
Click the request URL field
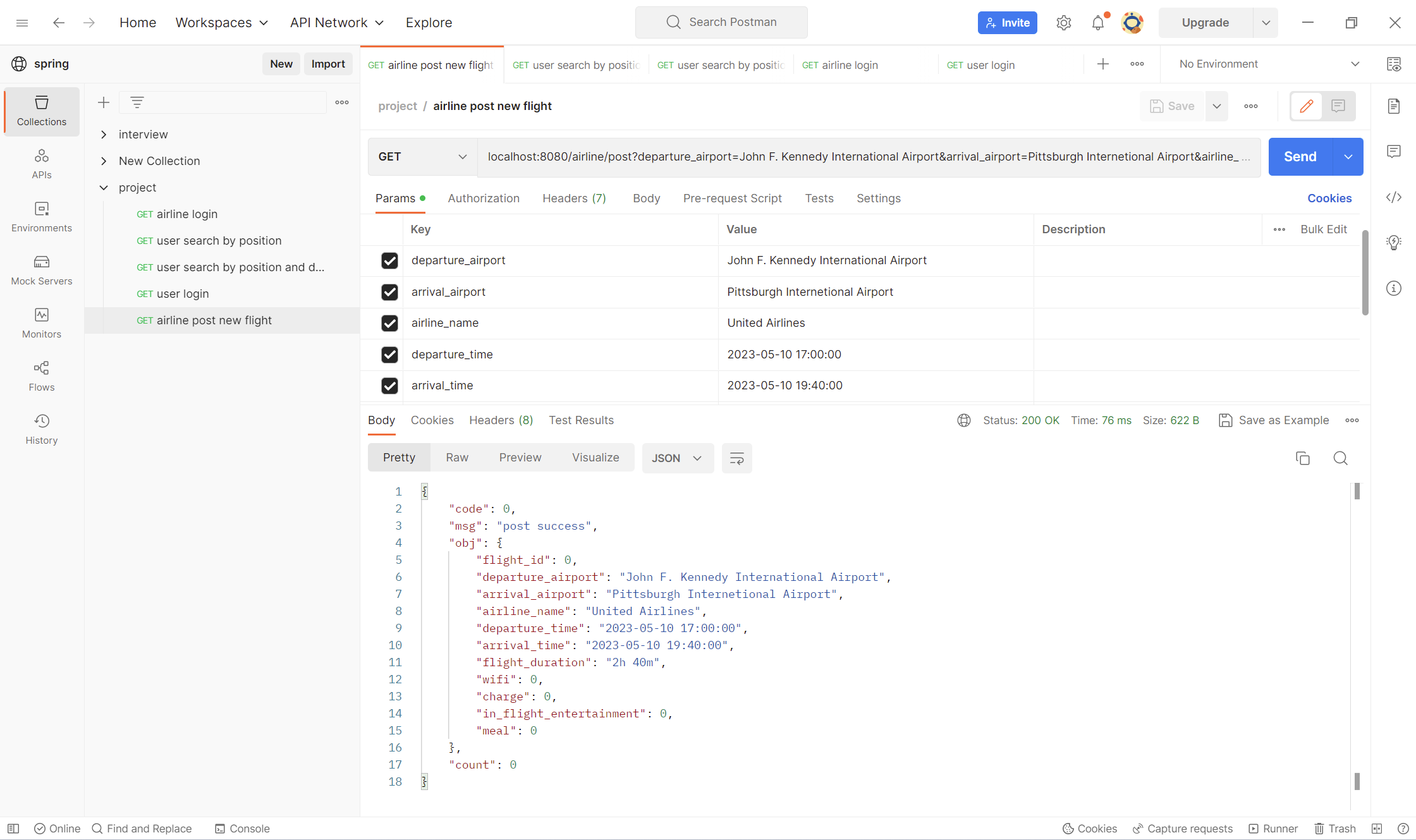click(x=869, y=157)
